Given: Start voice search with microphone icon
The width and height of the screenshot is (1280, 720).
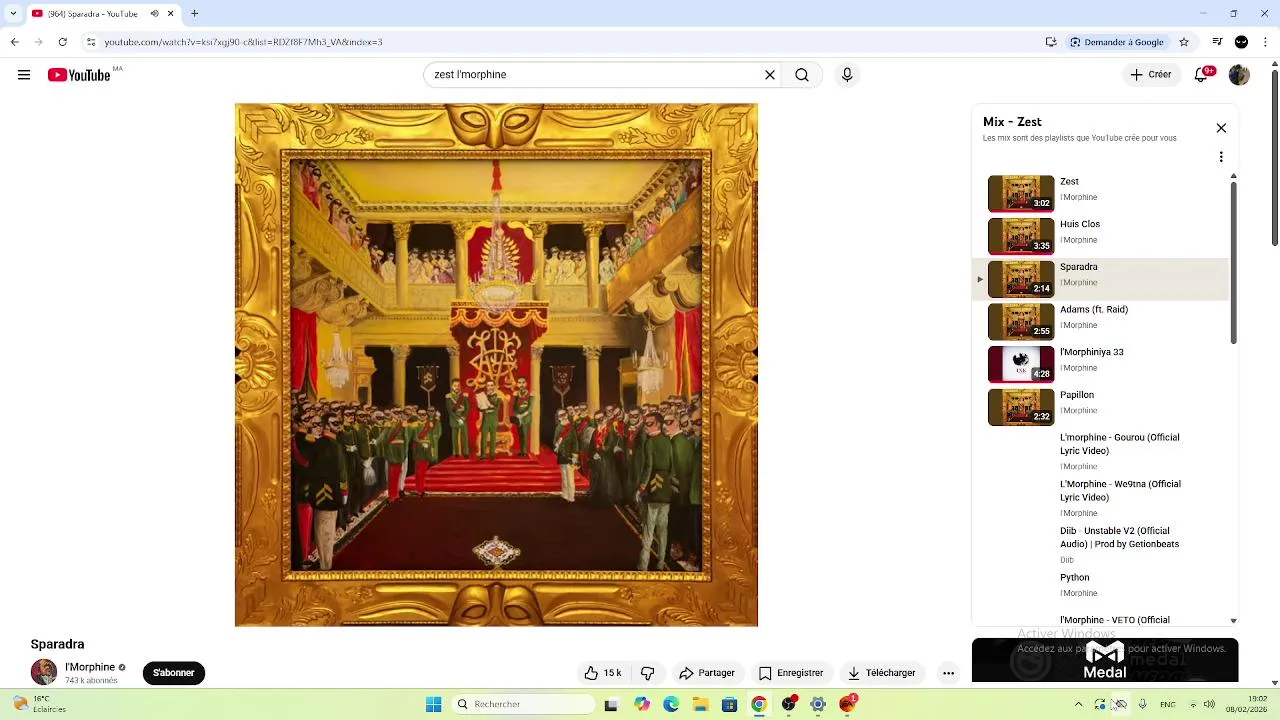Looking at the screenshot, I should click(847, 75).
